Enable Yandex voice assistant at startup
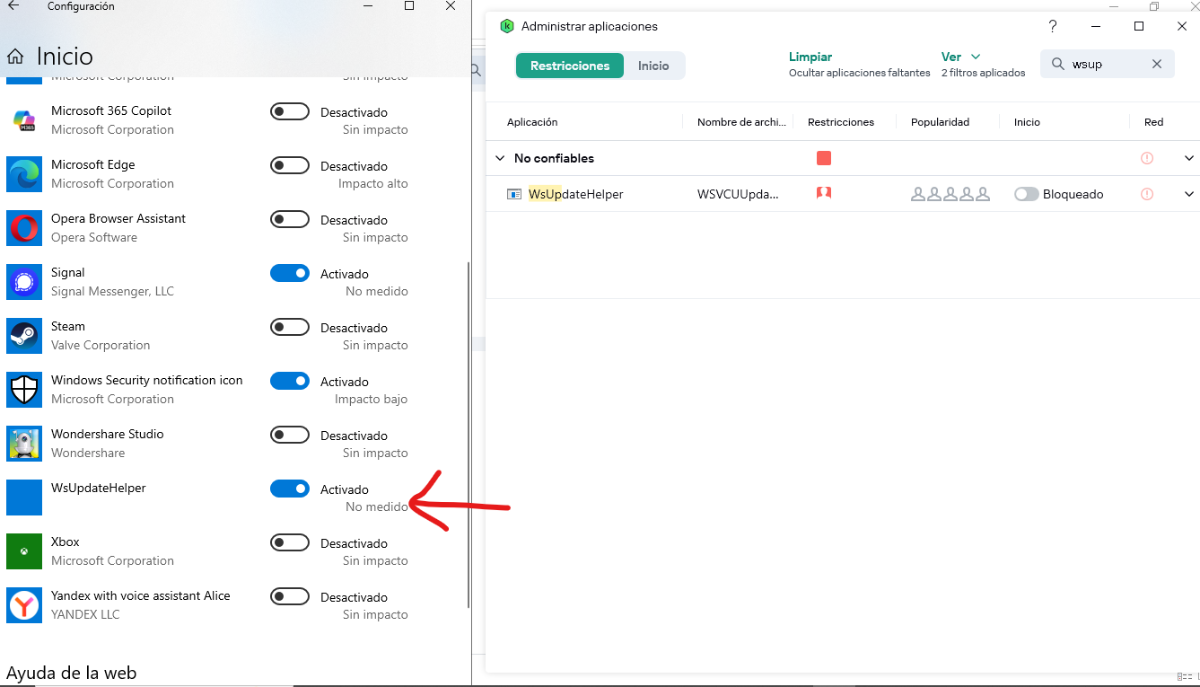 (x=290, y=597)
